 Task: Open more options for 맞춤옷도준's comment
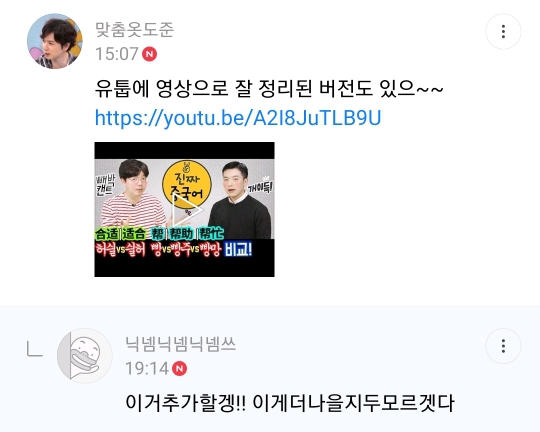click(503, 31)
